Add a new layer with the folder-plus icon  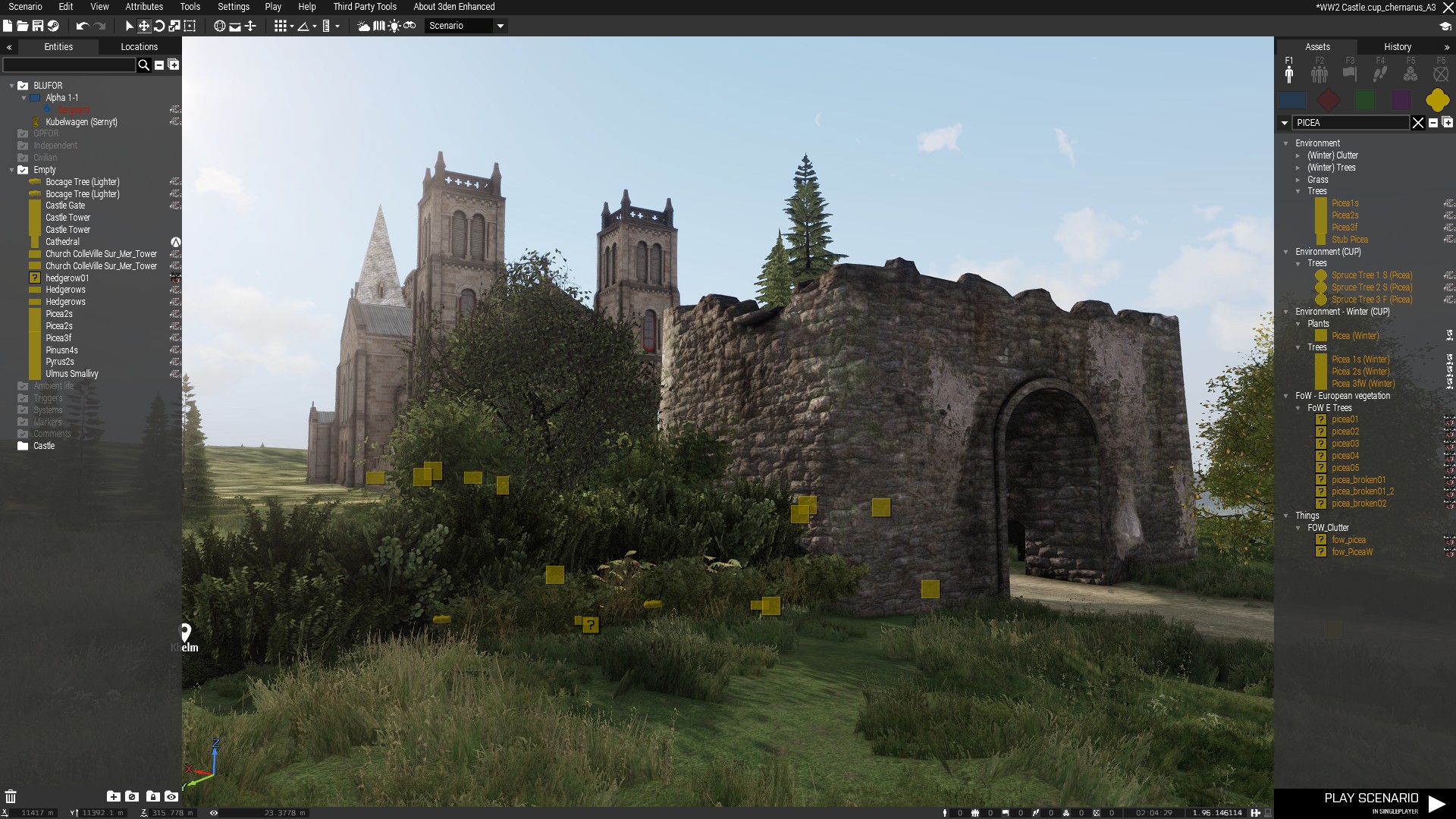pos(113,796)
